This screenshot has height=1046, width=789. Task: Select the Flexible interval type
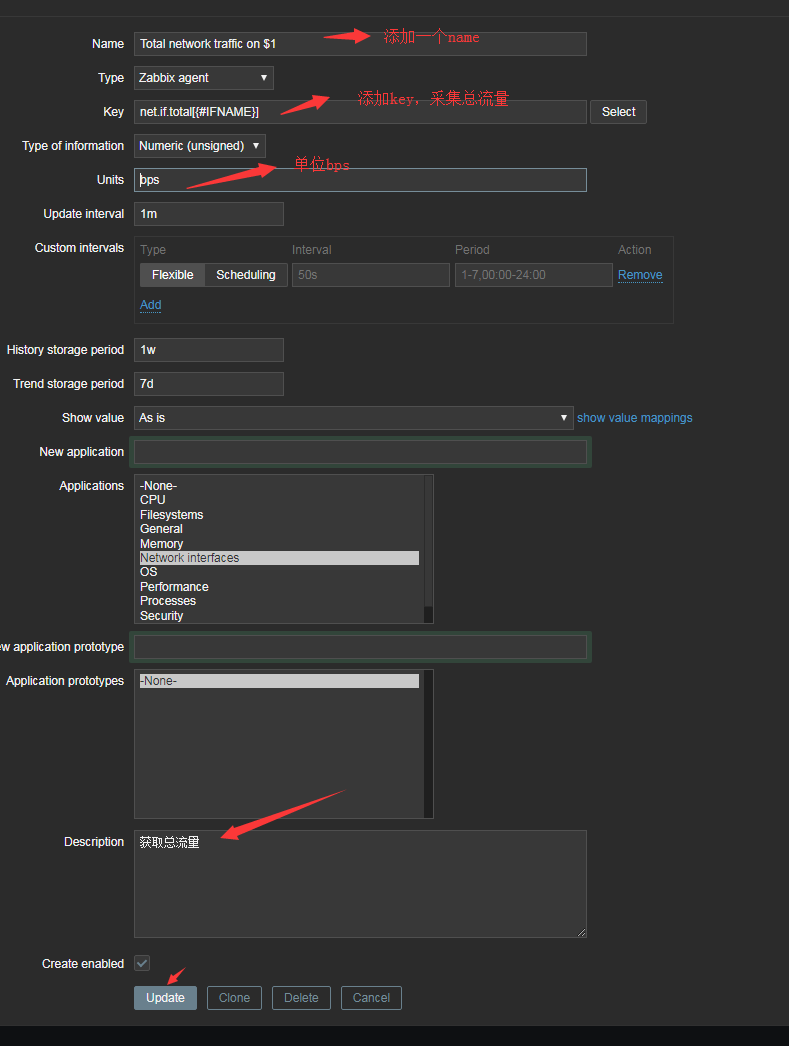point(172,274)
